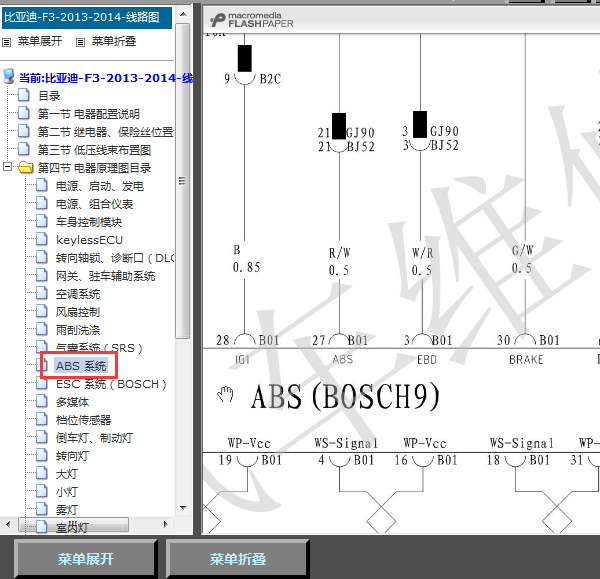The image size is (600, 579).
Task: Click the 菜单展开 icon at top of sidebar
Action: pos(7,42)
